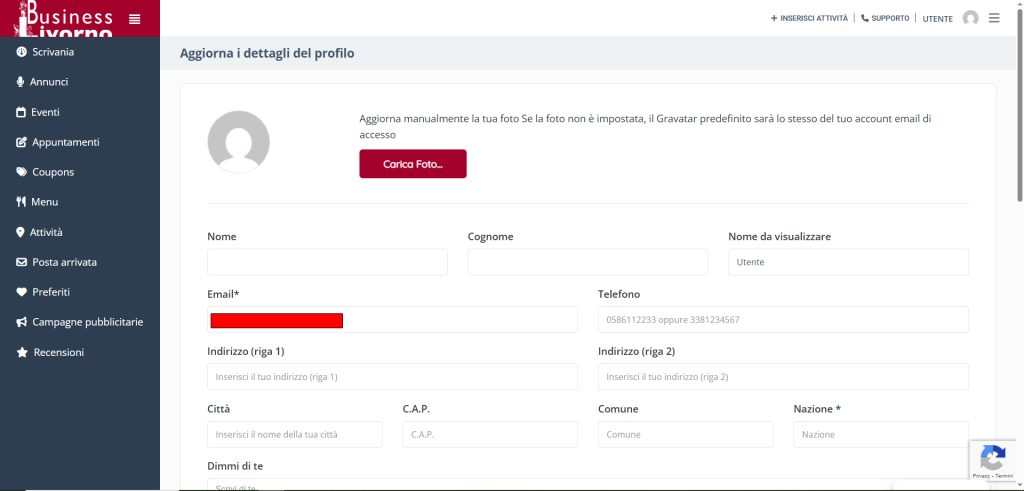Open the Supporto link in header
The height and width of the screenshot is (491, 1024).
pyautogui.click(x=885, y=18)
